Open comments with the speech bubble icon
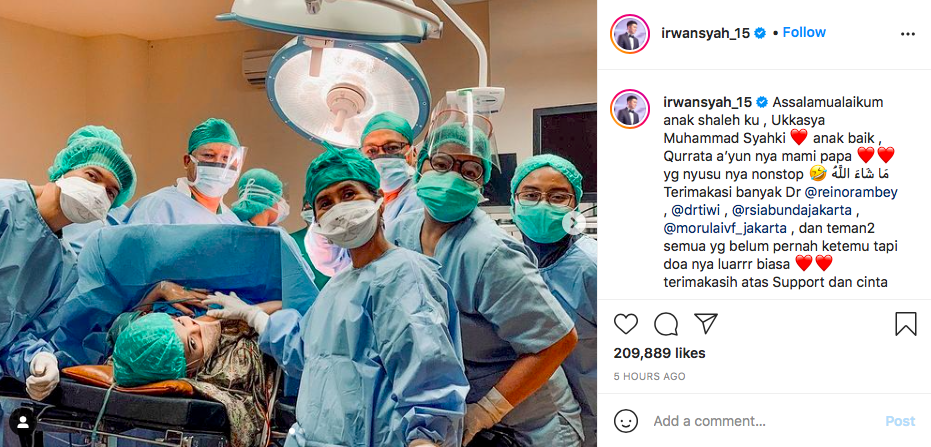Screen dimensions: 931x447 (666, 324)
